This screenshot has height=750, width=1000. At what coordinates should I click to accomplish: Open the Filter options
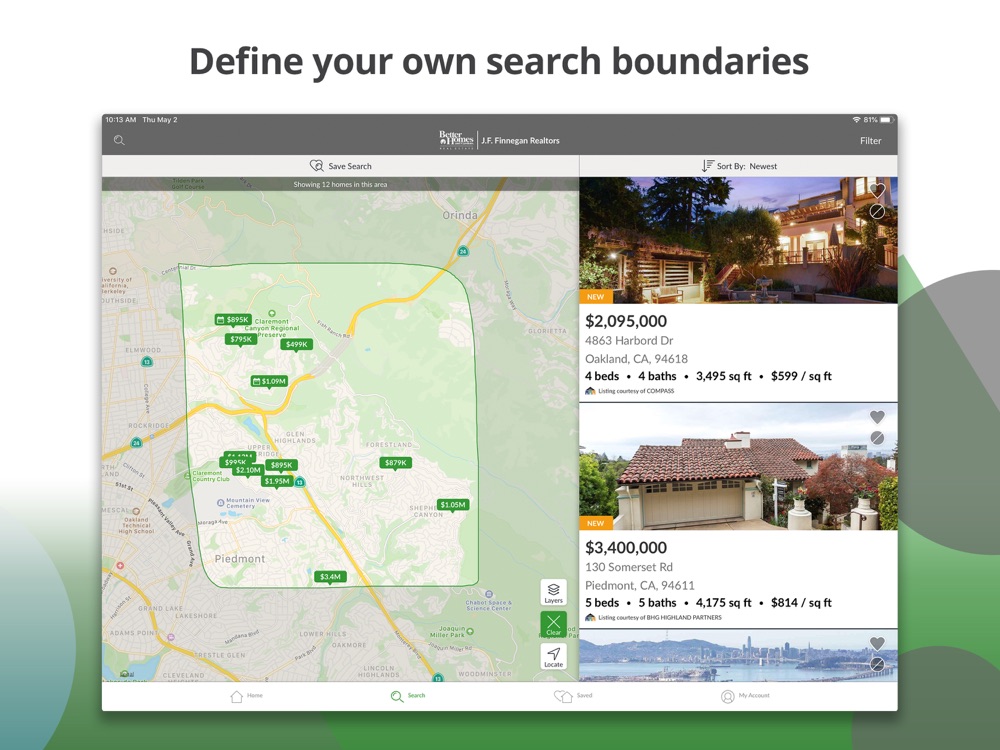click(x=871, y=140)
